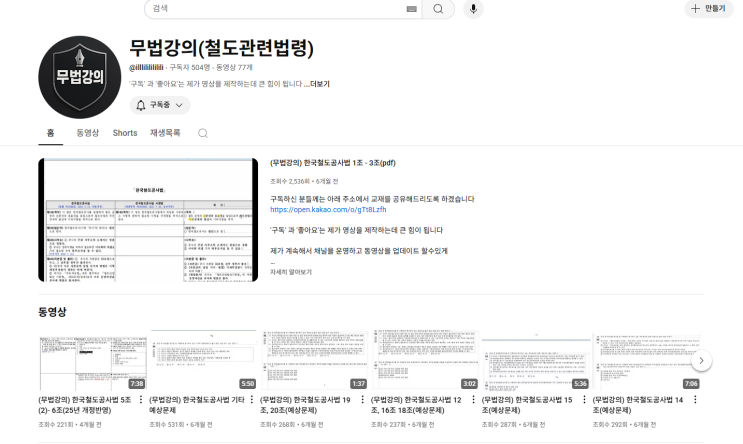Click the 동영상 section heading
This screenshot has width=743, height=444.
pyautogui.click(x=52, y=312)
